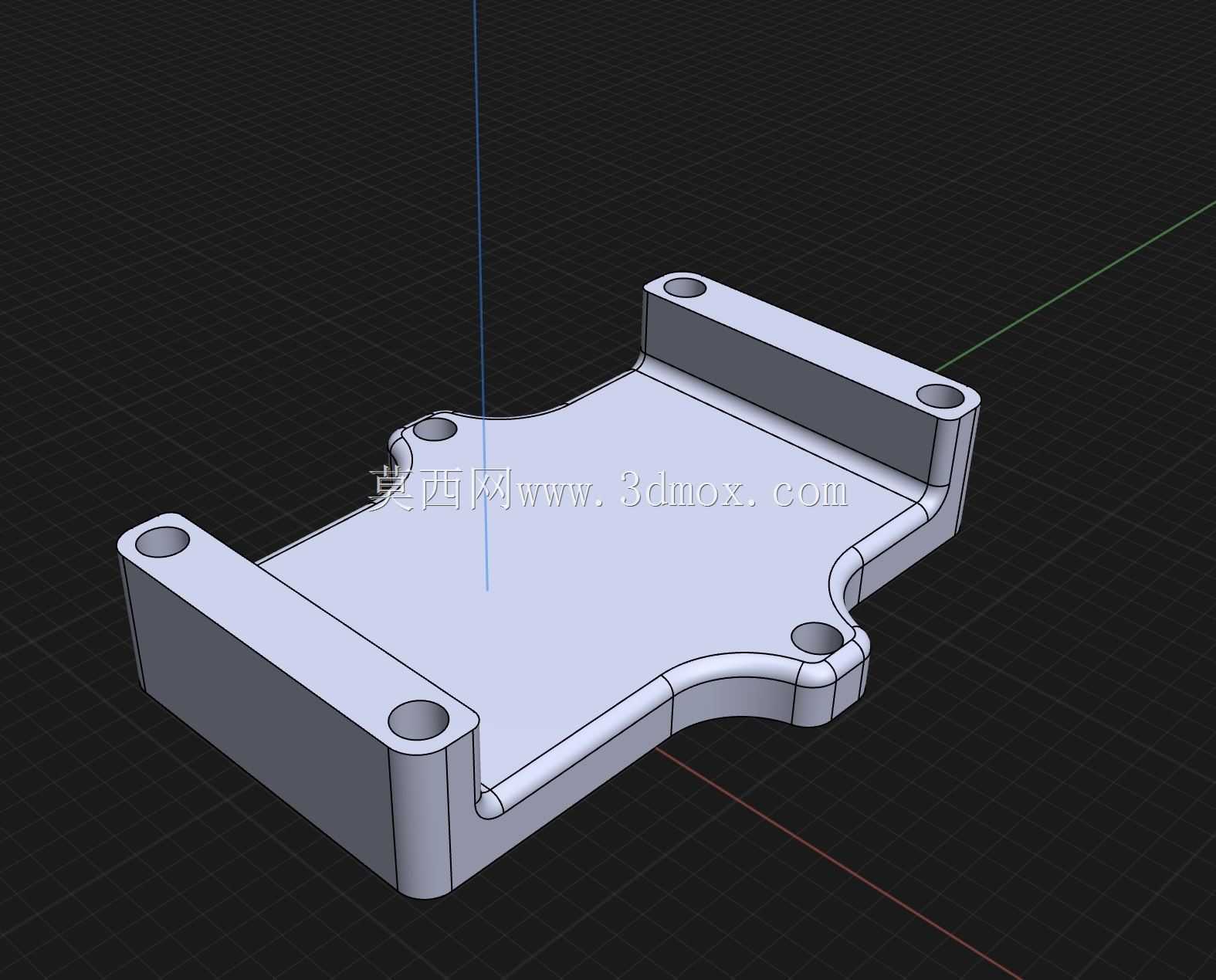Select the hole in the tab beside the concave cutout
This screenshot has height=980, width=1216.
point(818,639)
